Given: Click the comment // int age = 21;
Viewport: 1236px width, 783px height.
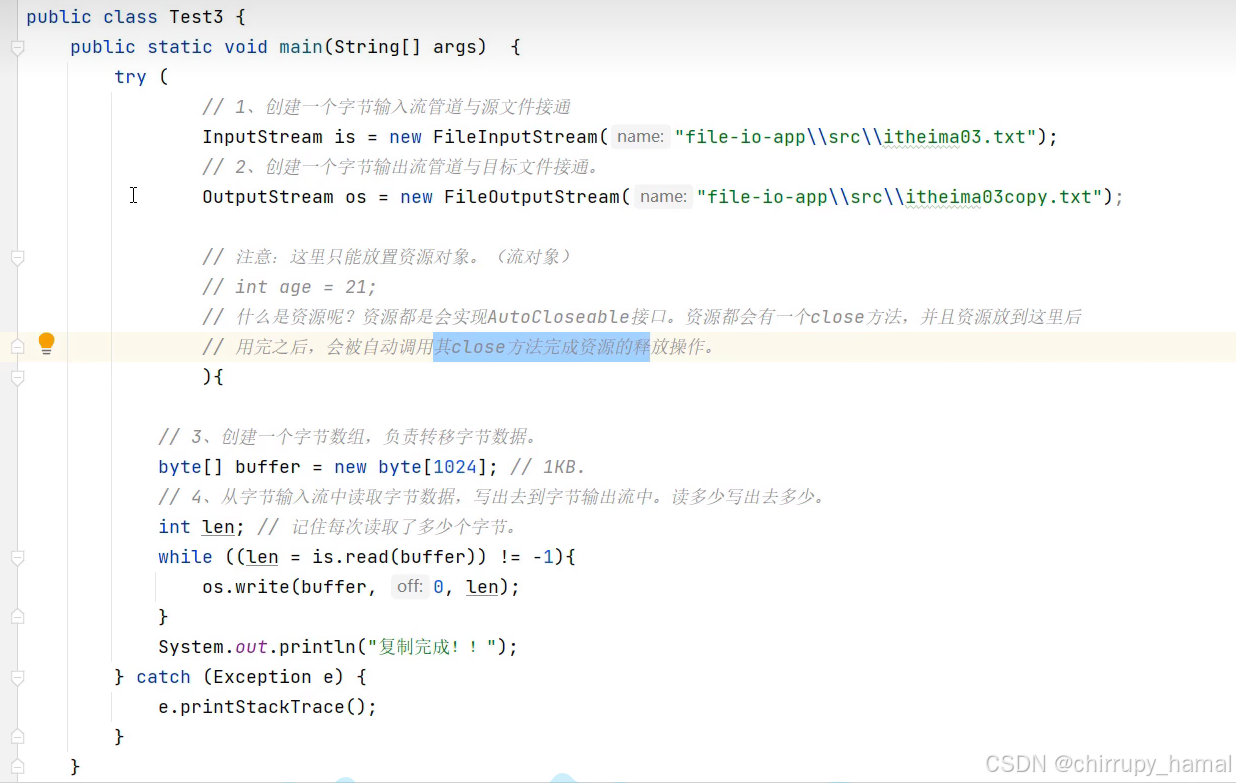Looking at the screenshot, I should tap(290, 287).
